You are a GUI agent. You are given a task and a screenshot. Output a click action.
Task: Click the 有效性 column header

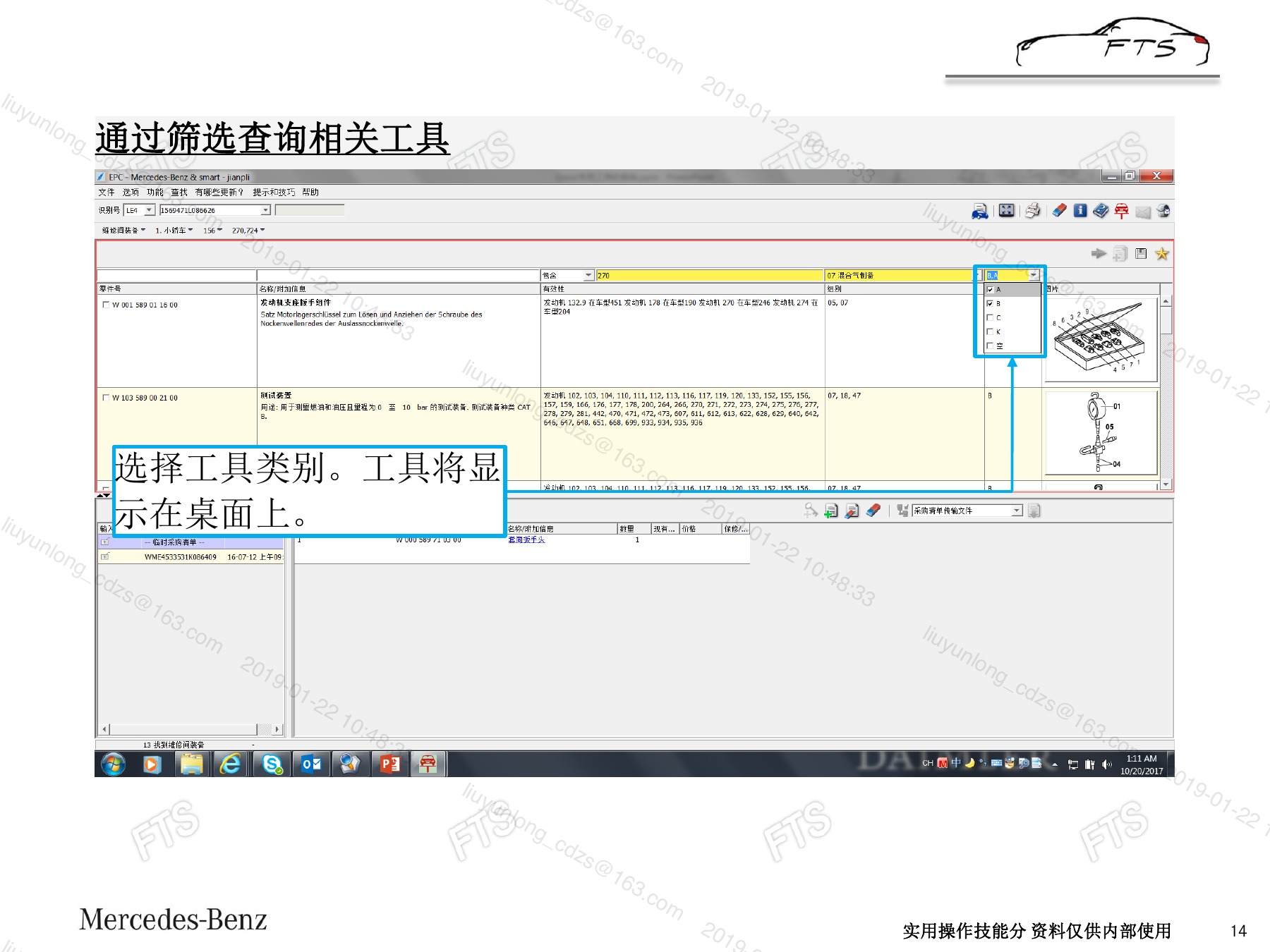683,289
